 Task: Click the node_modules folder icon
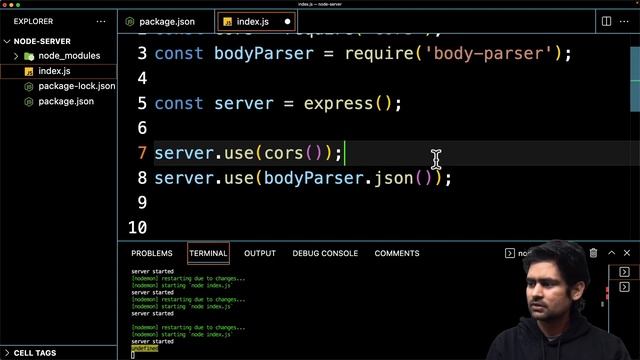29,56
